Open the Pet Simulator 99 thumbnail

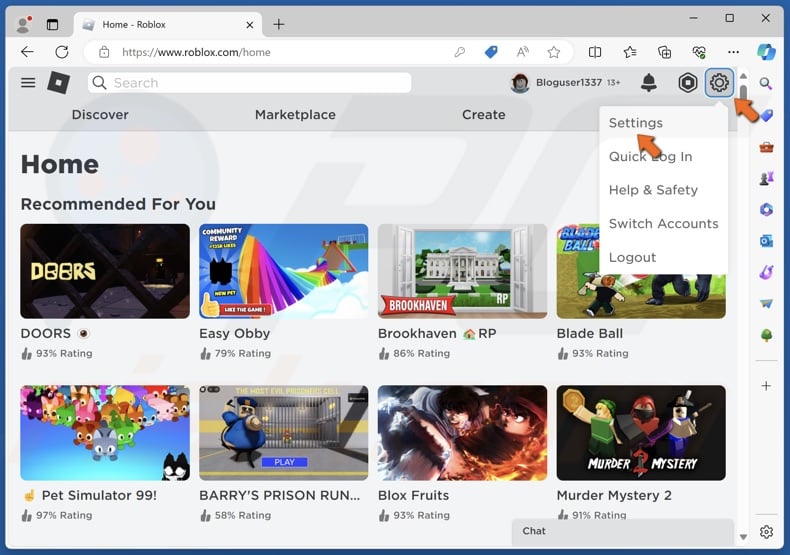coord(105,433)
